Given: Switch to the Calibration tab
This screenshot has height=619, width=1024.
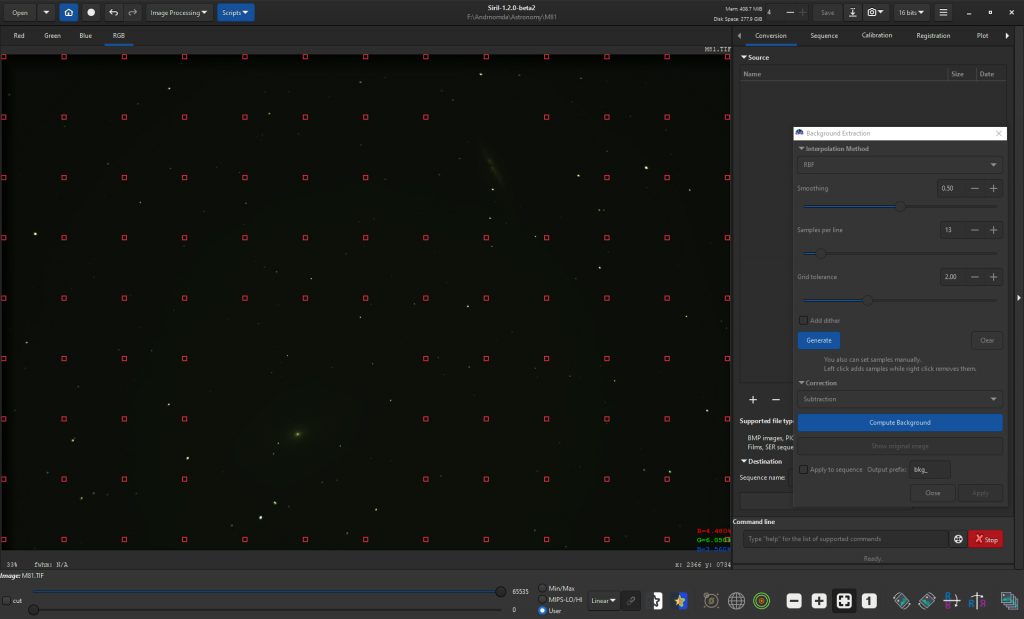Looking at the screenshot, I should point(877,35).
